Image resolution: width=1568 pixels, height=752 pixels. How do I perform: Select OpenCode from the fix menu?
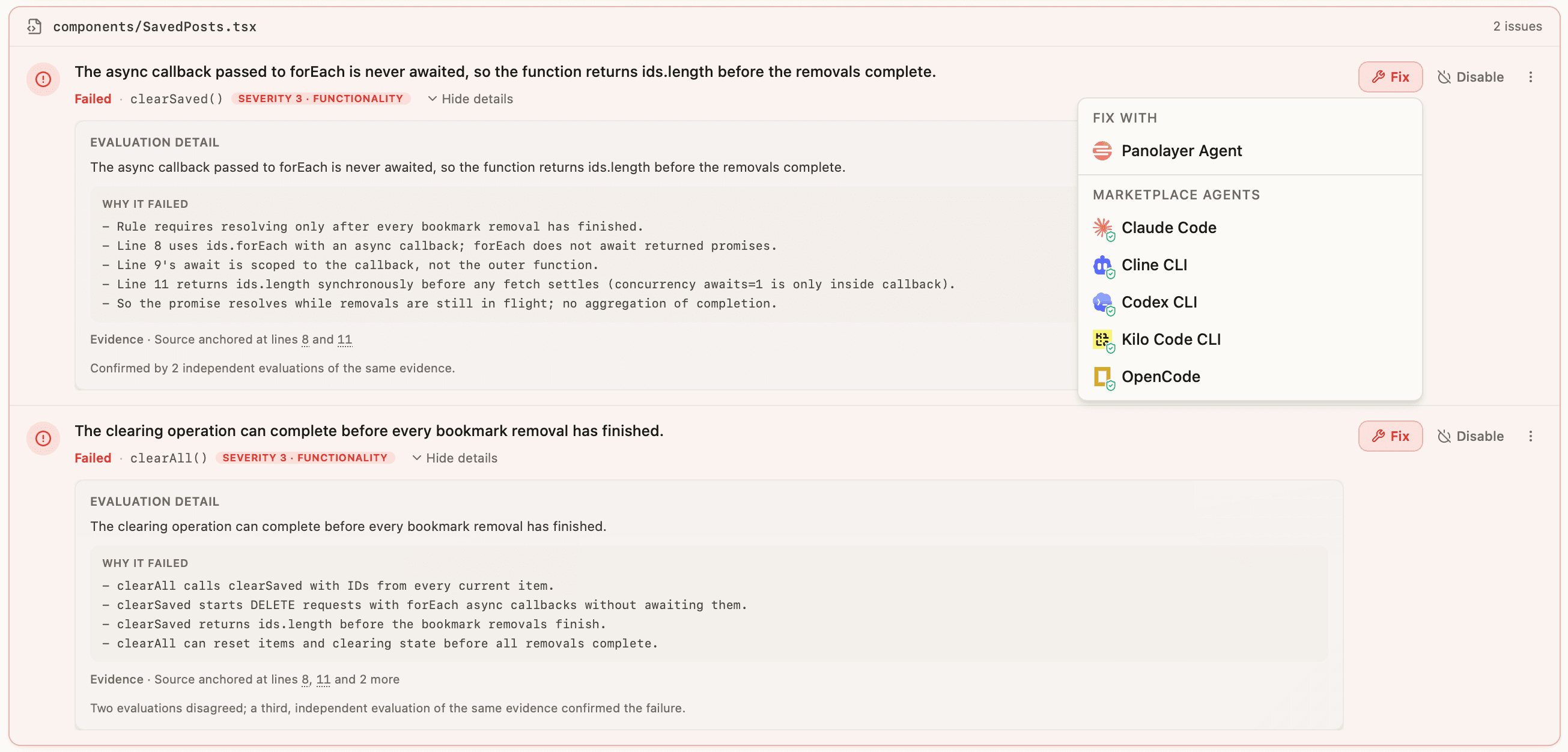tap(1249, 376)
